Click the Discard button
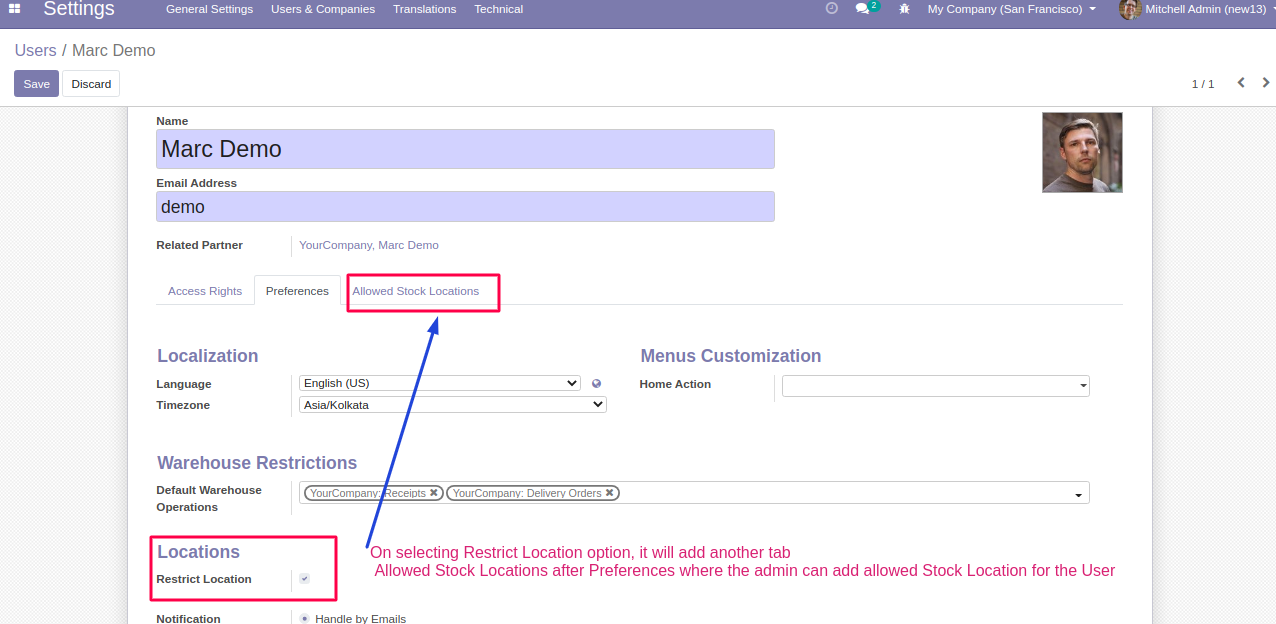1276x624 pixels. [x=91, y=84]
